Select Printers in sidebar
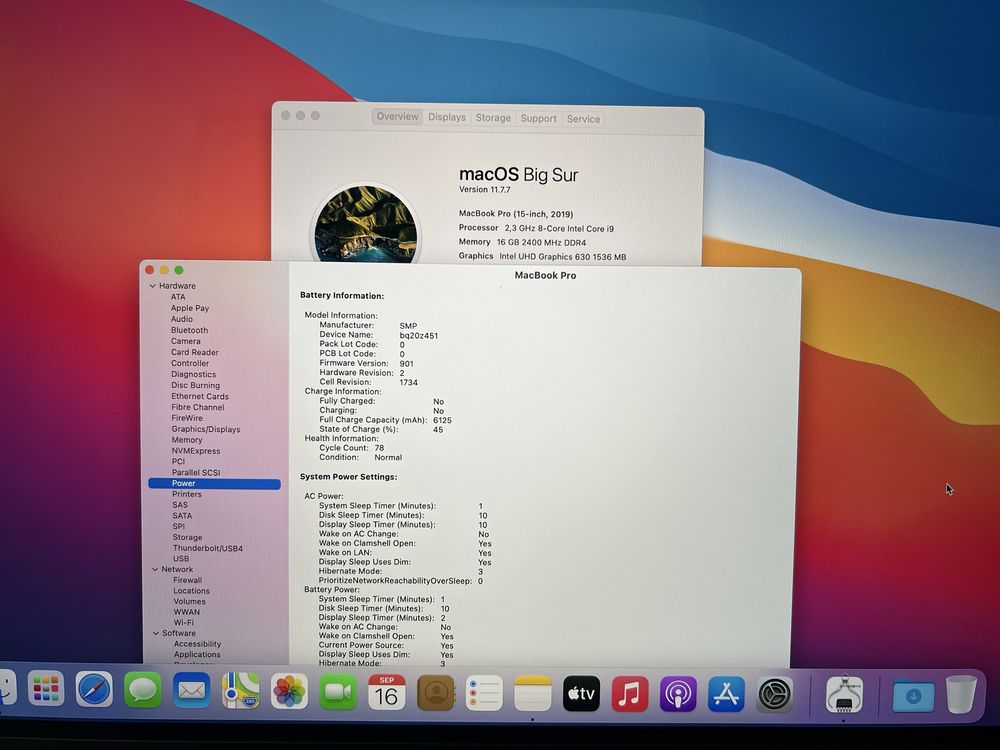The width and height of the screenshot is (1000, 750). [x=187, y=494]
